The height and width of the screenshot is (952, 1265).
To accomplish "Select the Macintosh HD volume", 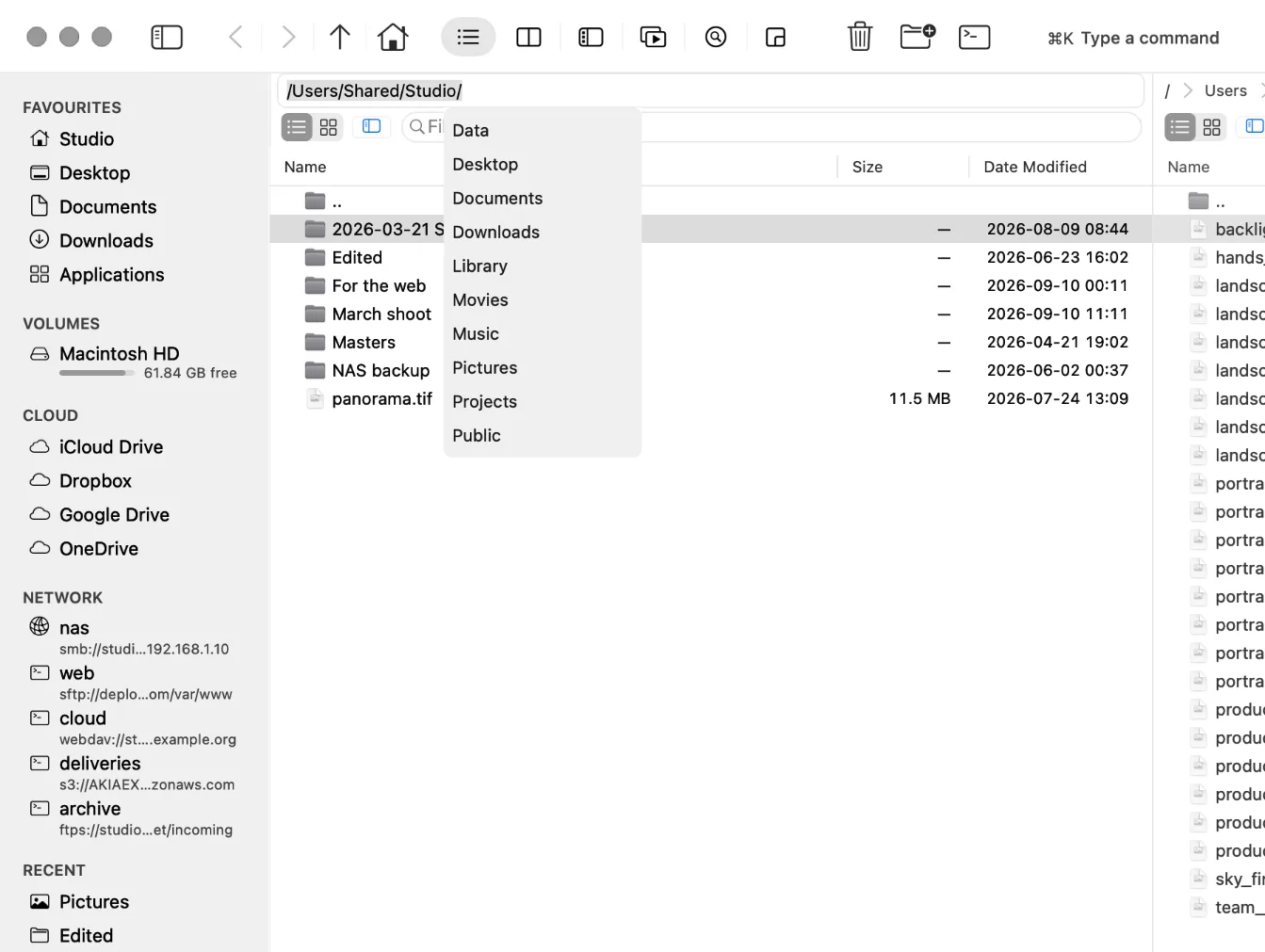I will (134, 362).
